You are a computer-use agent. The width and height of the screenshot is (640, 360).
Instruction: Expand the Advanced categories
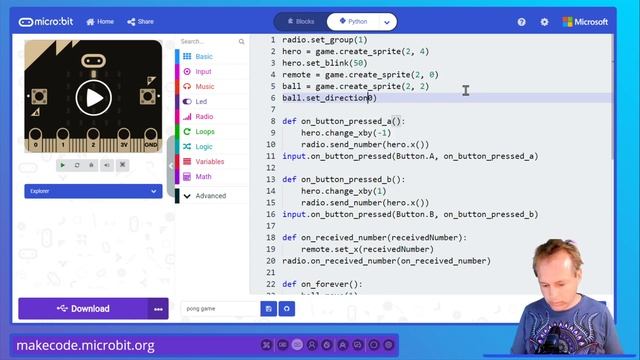211,196
